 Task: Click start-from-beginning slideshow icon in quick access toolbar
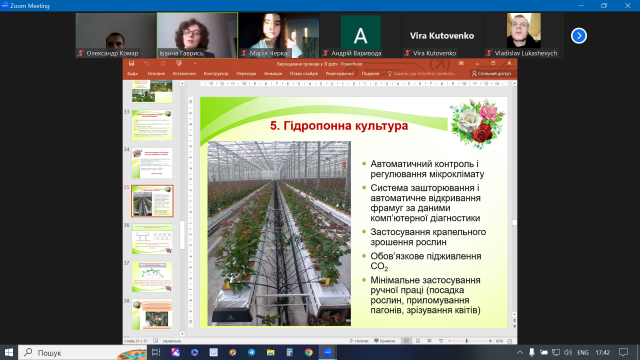[x=179, y=63]
